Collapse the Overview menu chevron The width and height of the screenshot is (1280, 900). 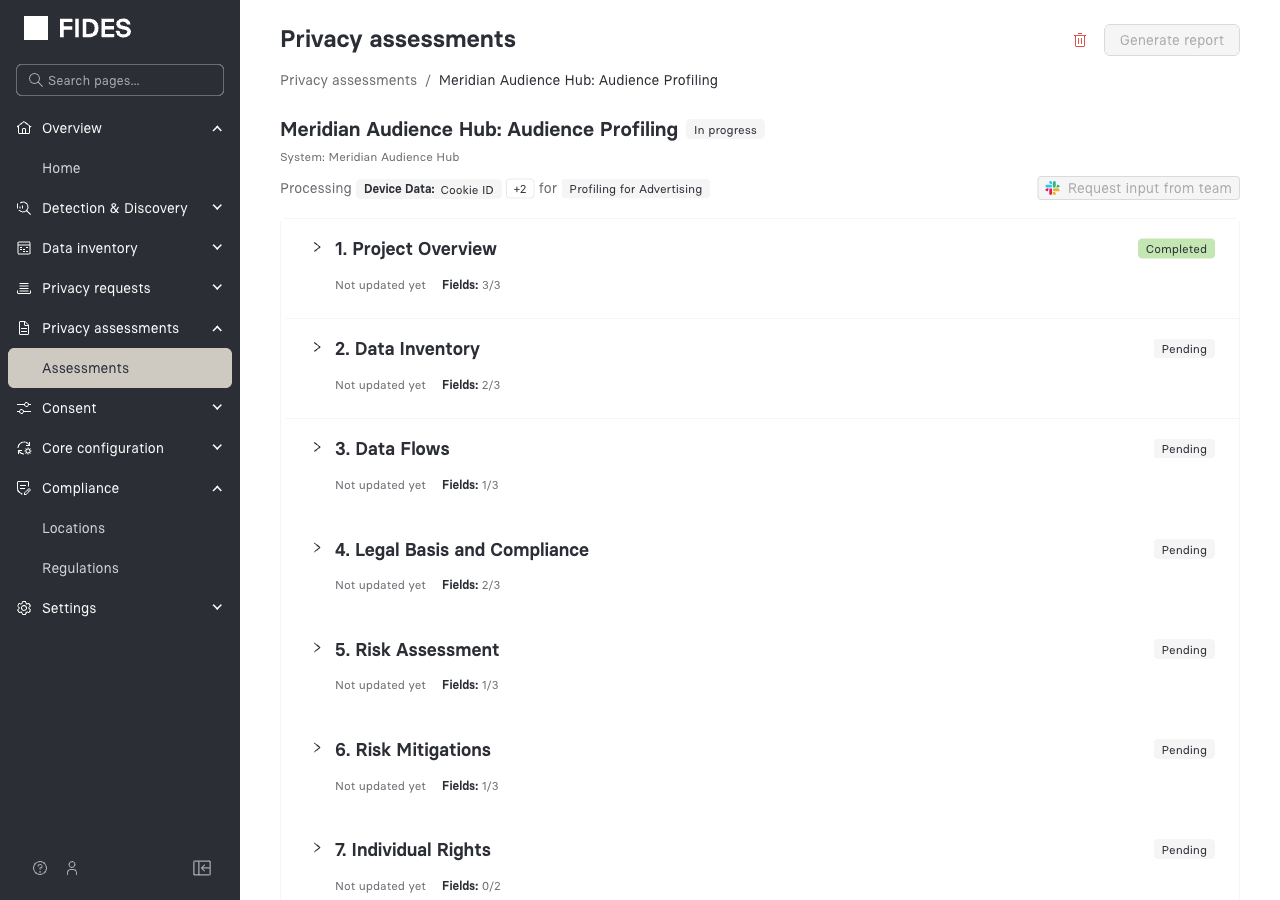click(x=217, y=128)
